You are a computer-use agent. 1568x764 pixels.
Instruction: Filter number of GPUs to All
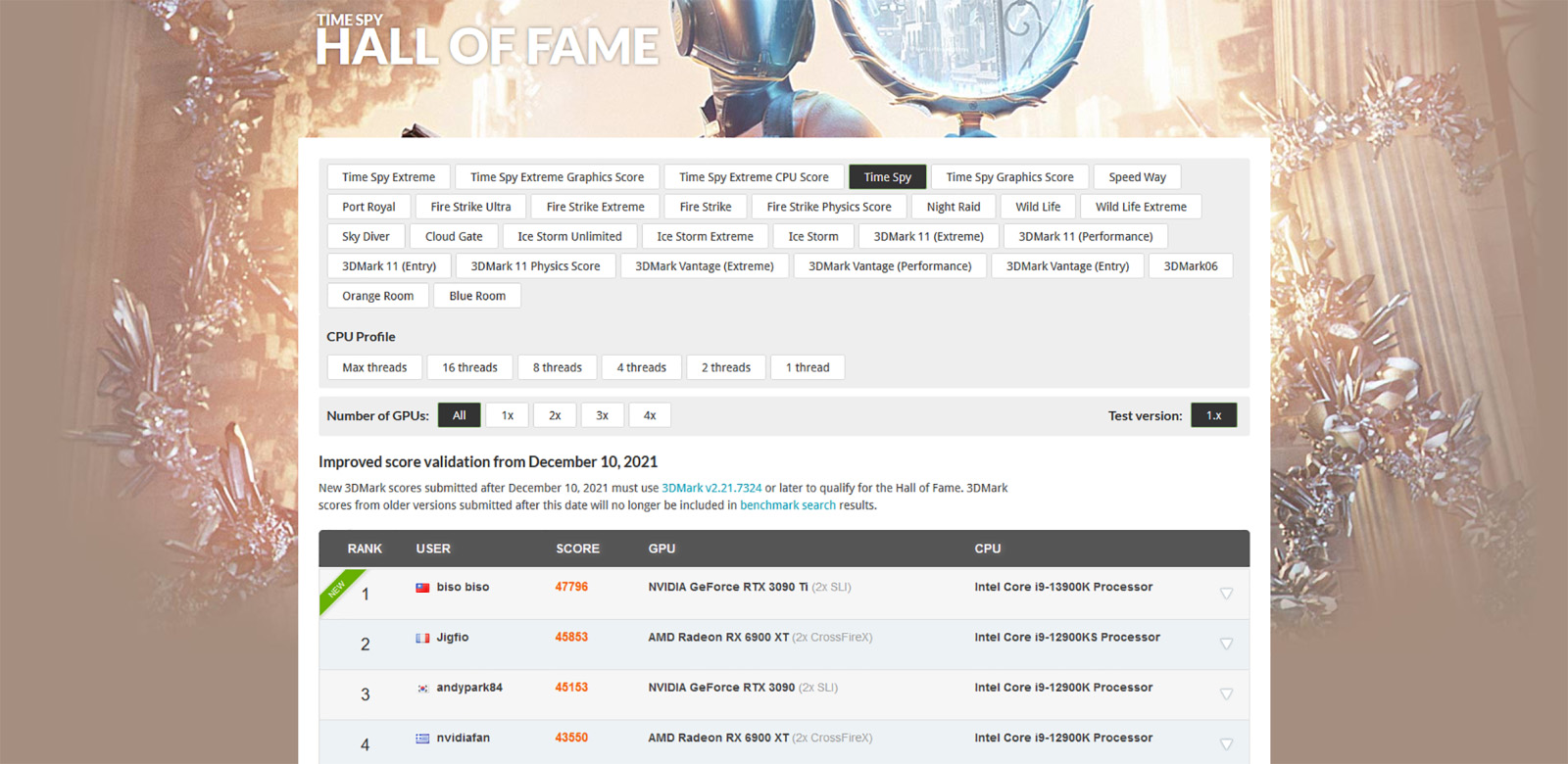(460, 415)
